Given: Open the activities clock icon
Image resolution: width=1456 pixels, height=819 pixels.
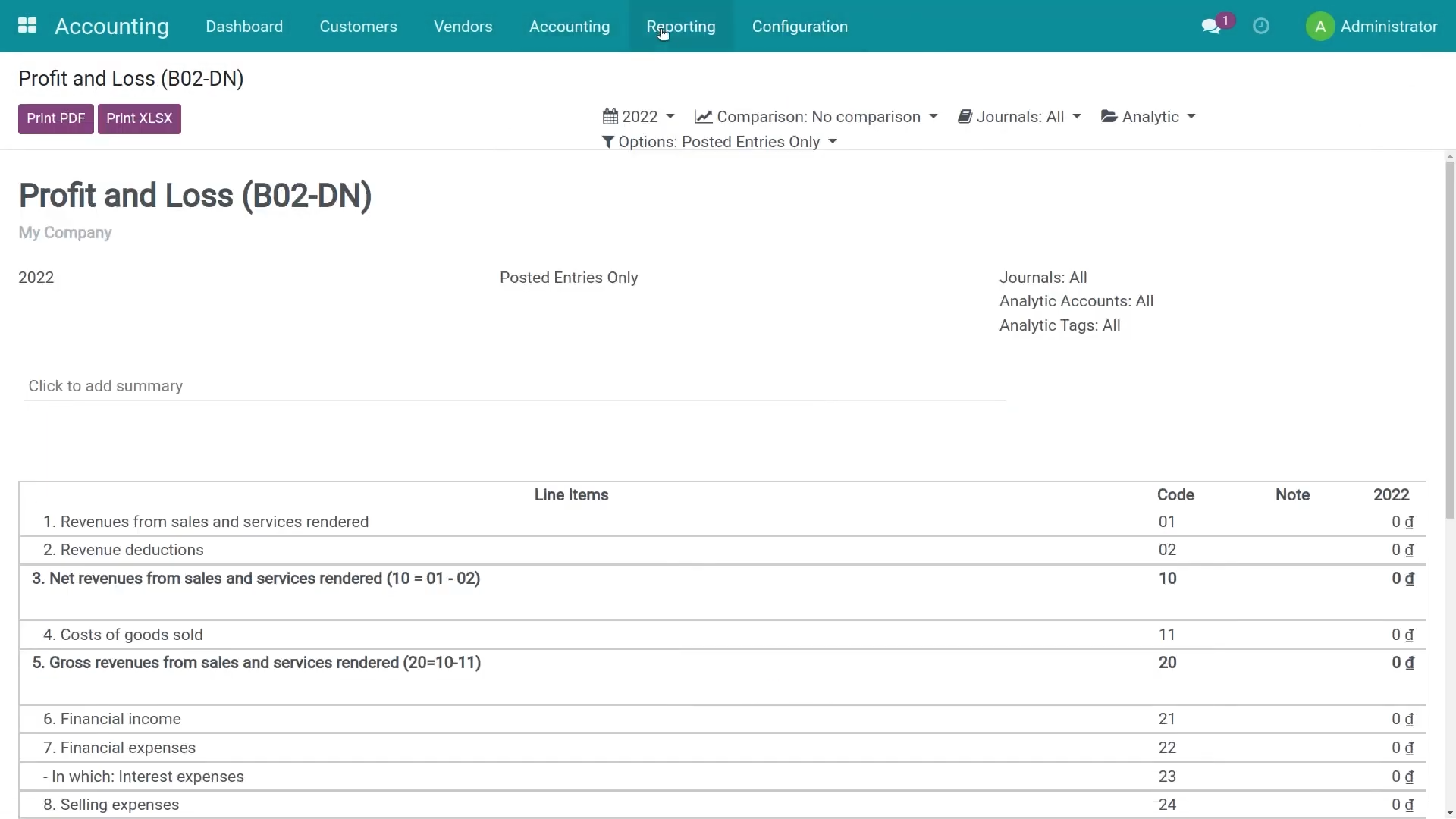Looking at the screenshot, I should coord(1261,27).
